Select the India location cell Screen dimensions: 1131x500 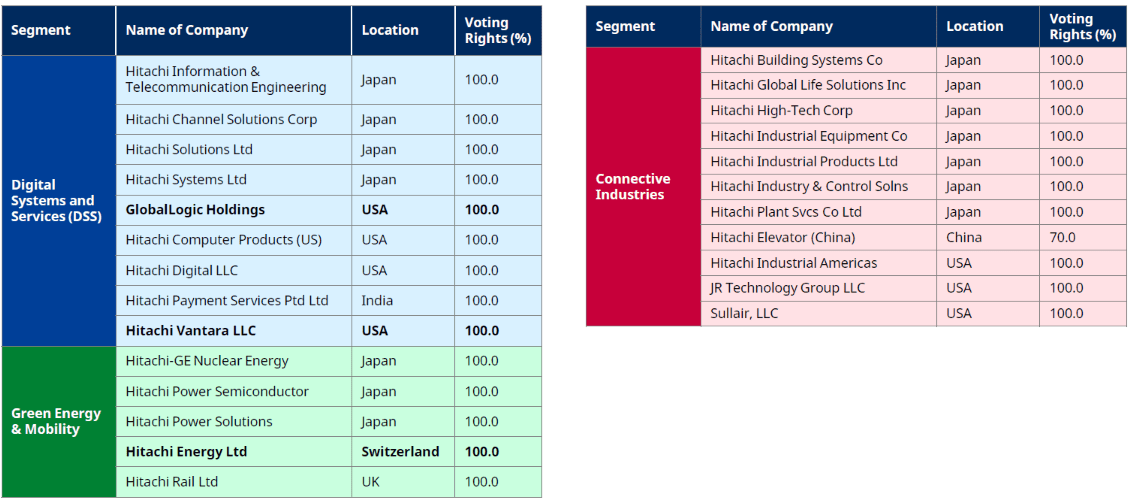[377, 300]
